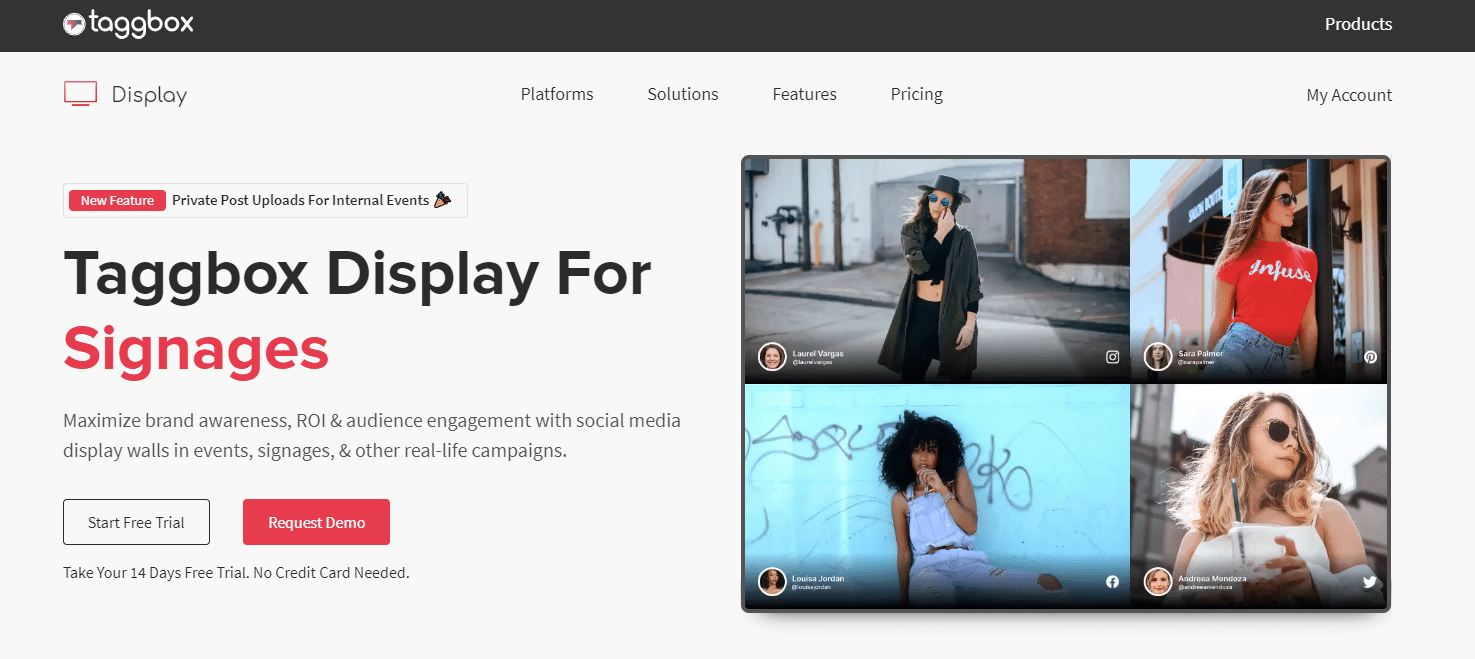Click Louisa Jordan's profile avatar
Viewport: 1475px width, 659px height.
click(x=772, y=582)
